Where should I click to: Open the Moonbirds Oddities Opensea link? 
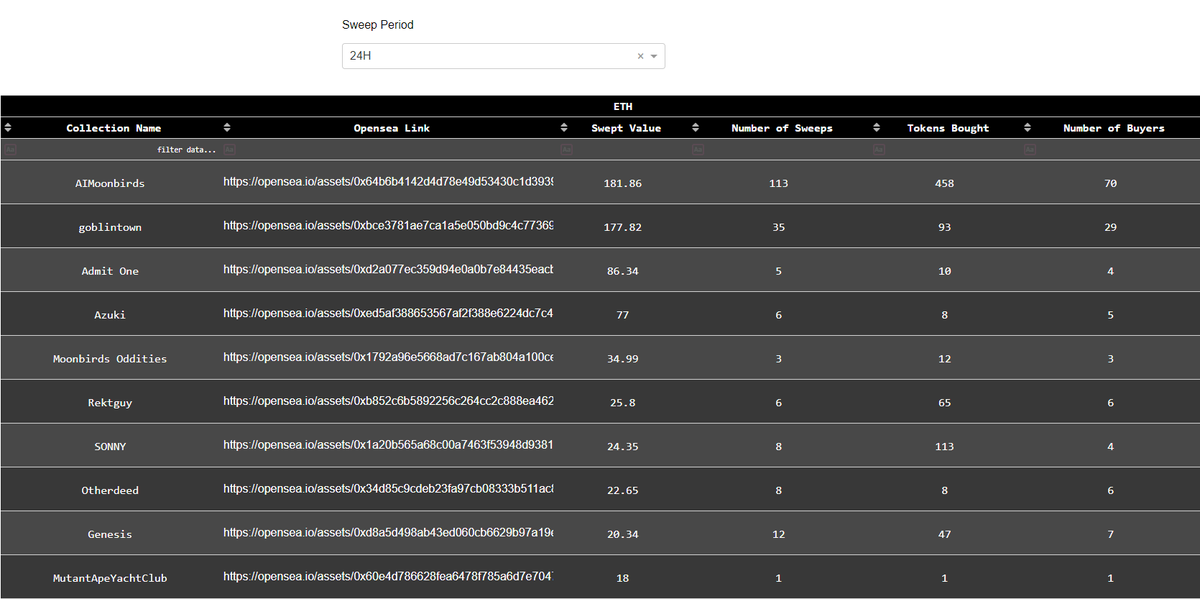[x=388, y=358]
